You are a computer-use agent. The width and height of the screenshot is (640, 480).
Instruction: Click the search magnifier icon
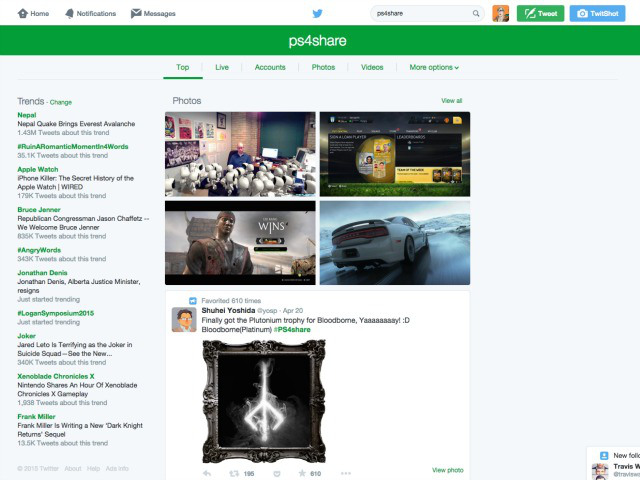(x=476, y=14)
